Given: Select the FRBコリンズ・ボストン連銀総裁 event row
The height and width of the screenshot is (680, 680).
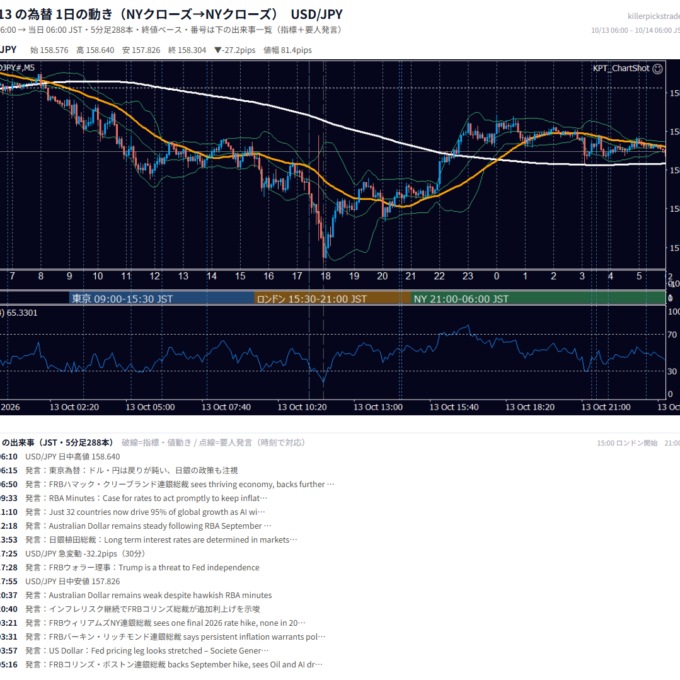Looking at the screenshot, I should pyautogui.click(x=161, y=664).
